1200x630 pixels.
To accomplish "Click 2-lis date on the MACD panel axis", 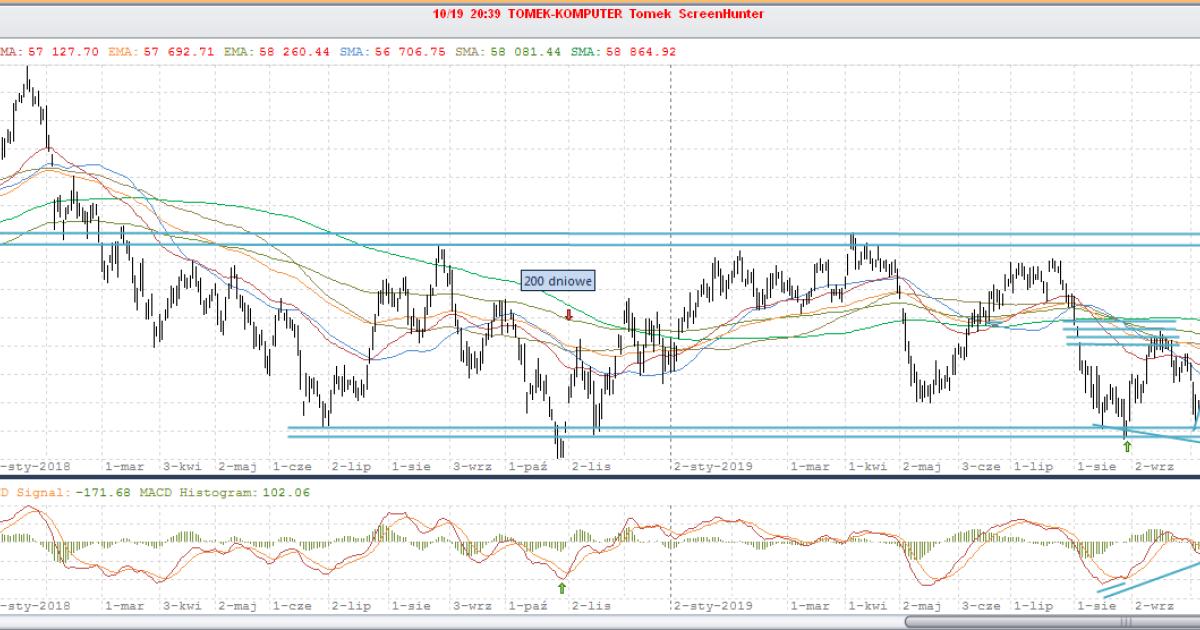I will coord(590,606).
